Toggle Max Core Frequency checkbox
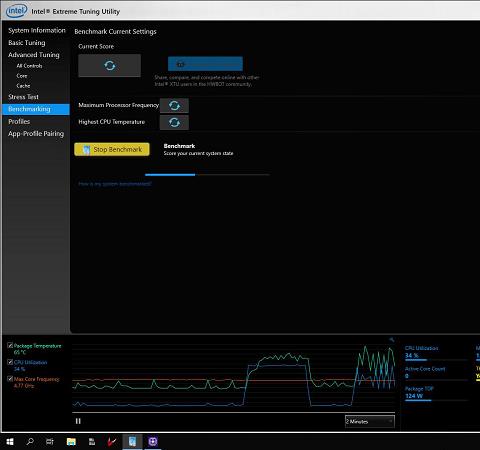This screenshot has height=450, width=480. [10, 378]
